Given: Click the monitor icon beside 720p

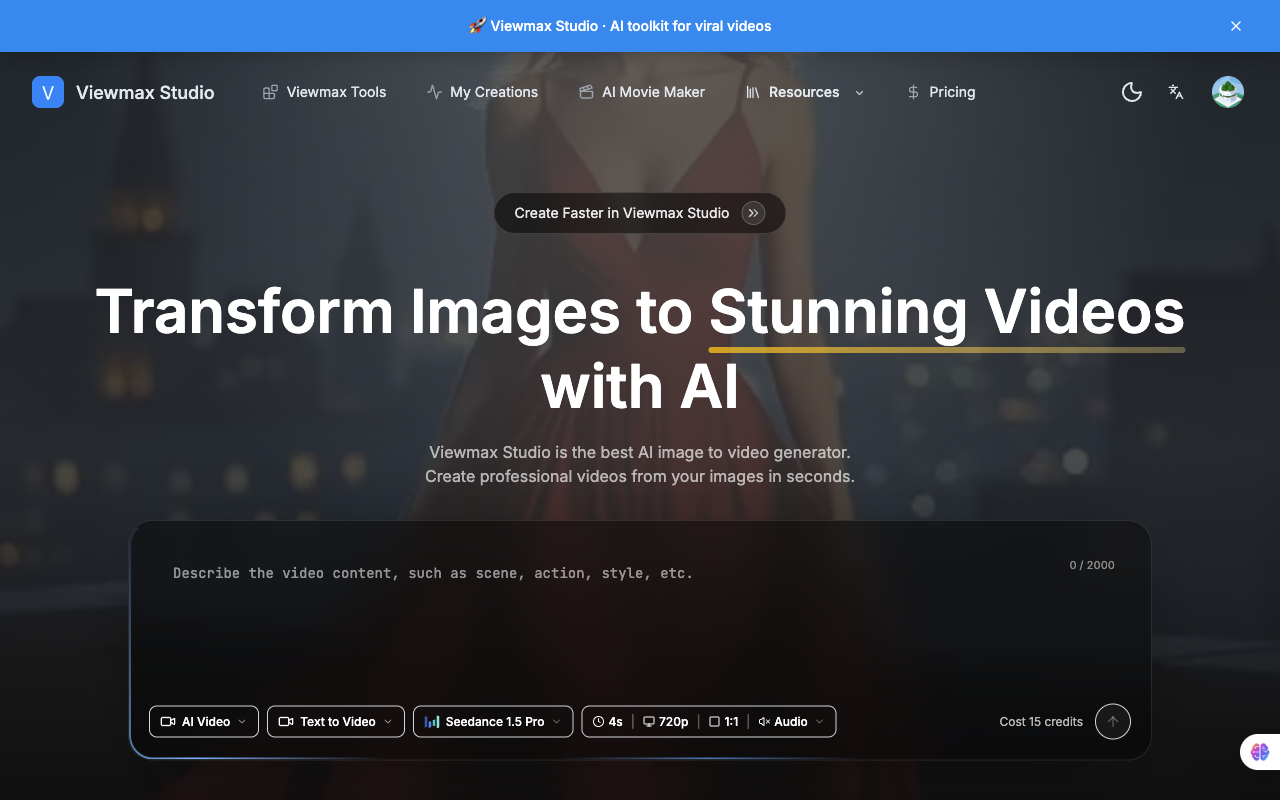Looking at the screenshot, I should 649,722.
